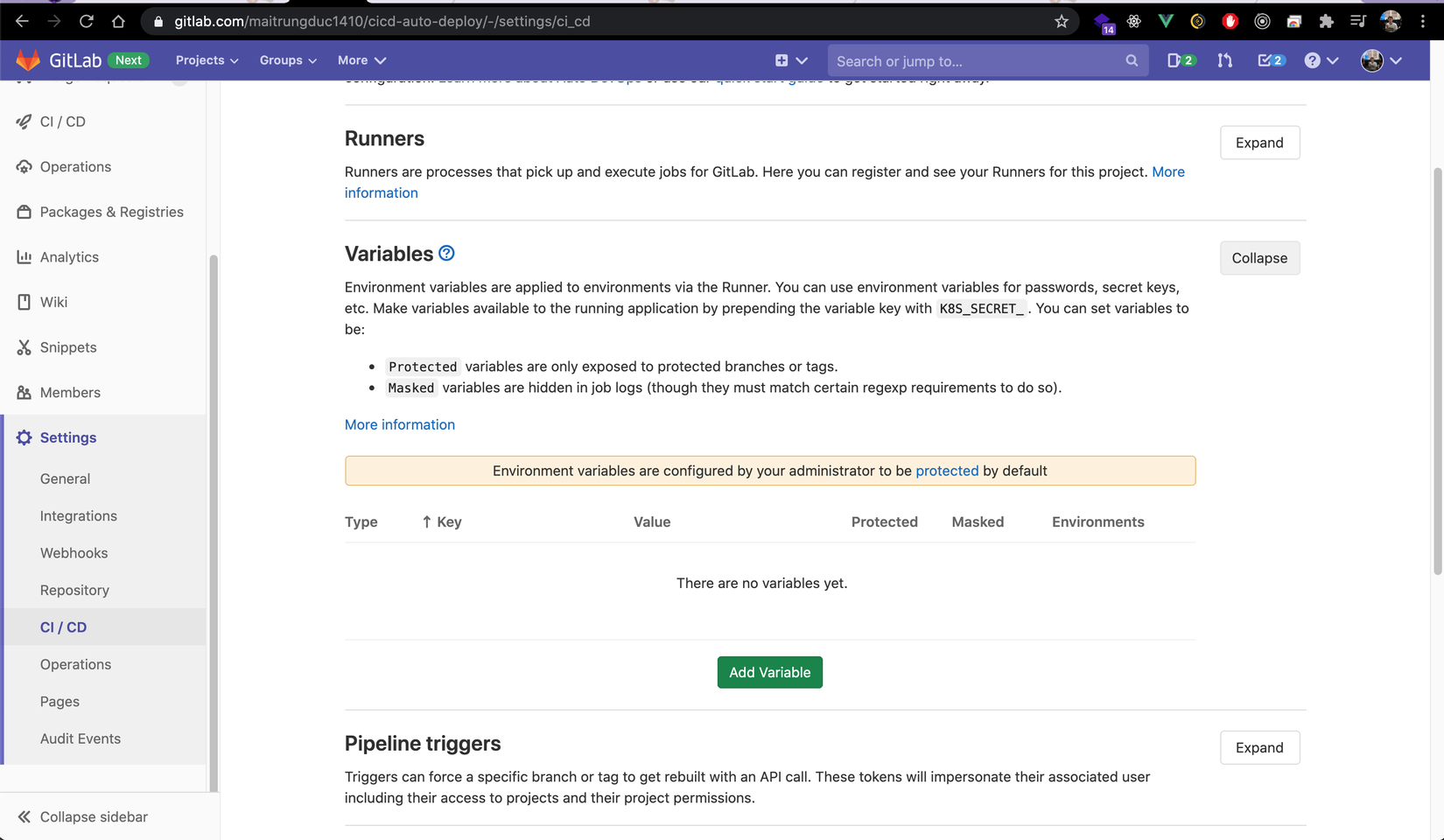Screen dimensions: 1444x840
Task: Click the browser back arrow
Action: pyautogui.click(x=22, y=21)
